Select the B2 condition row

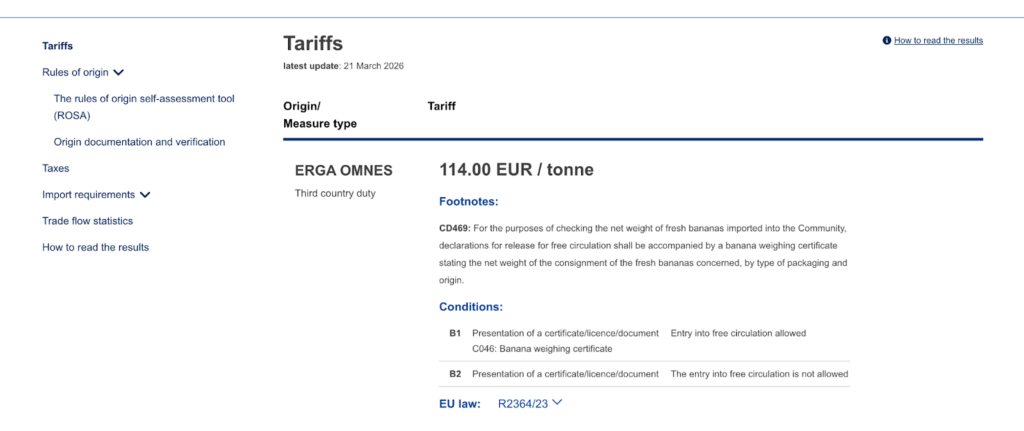644,374
